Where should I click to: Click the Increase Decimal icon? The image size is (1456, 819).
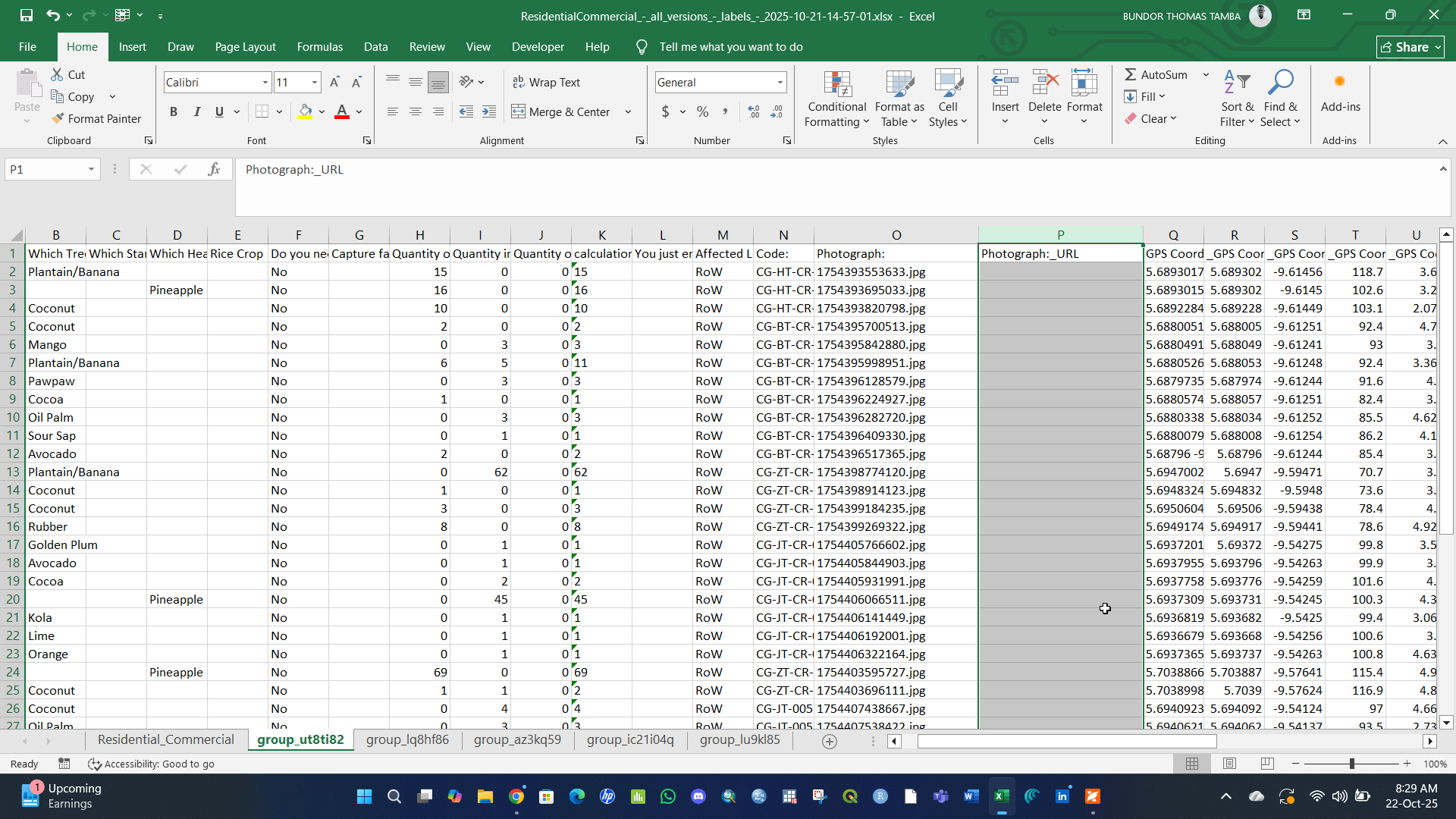pyautogui.click(x=754, y=111)
